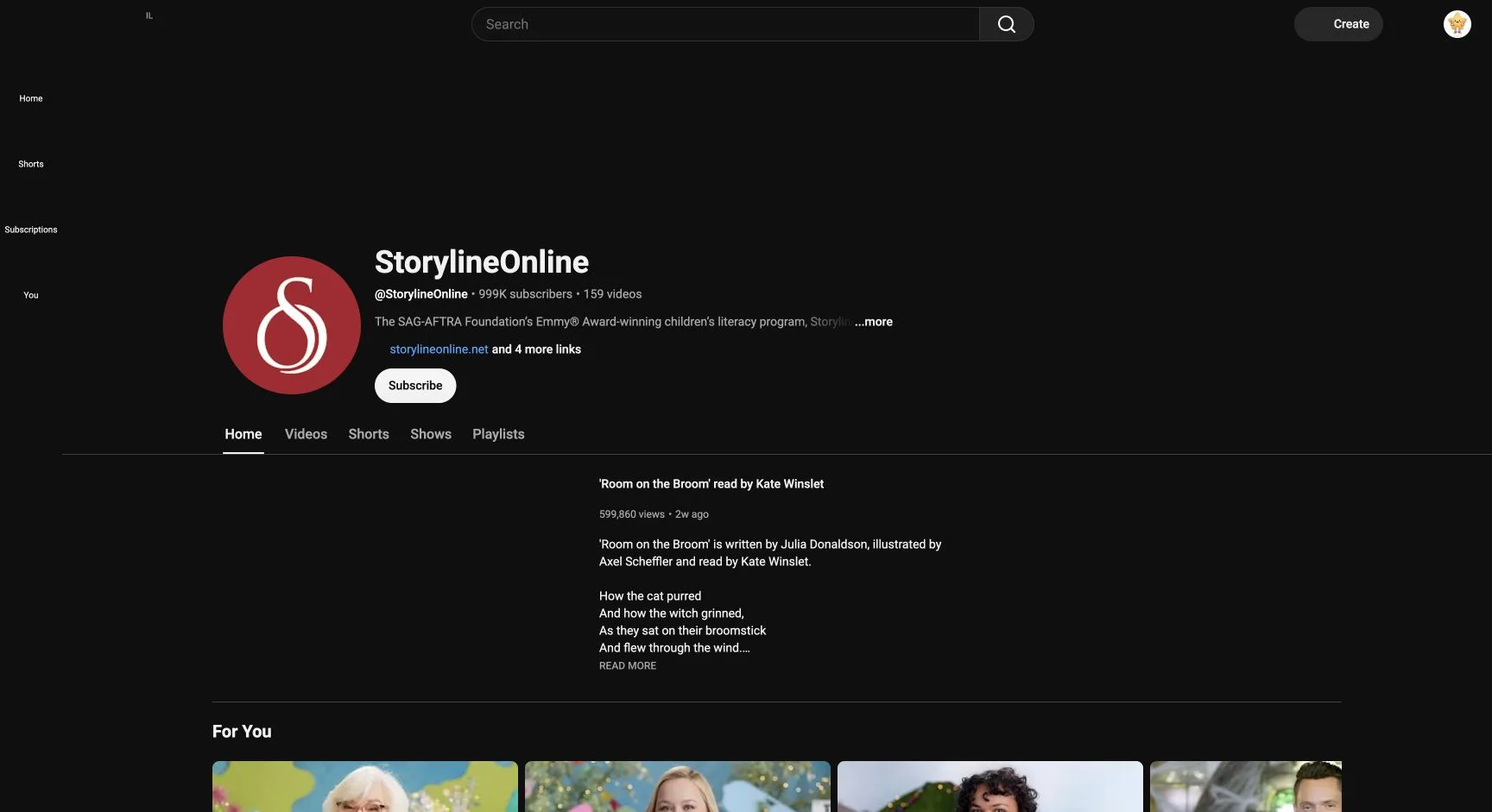Open the storylineonline.net link
The height and width of the screenshot is (812, 1492).
pos(439,349)
